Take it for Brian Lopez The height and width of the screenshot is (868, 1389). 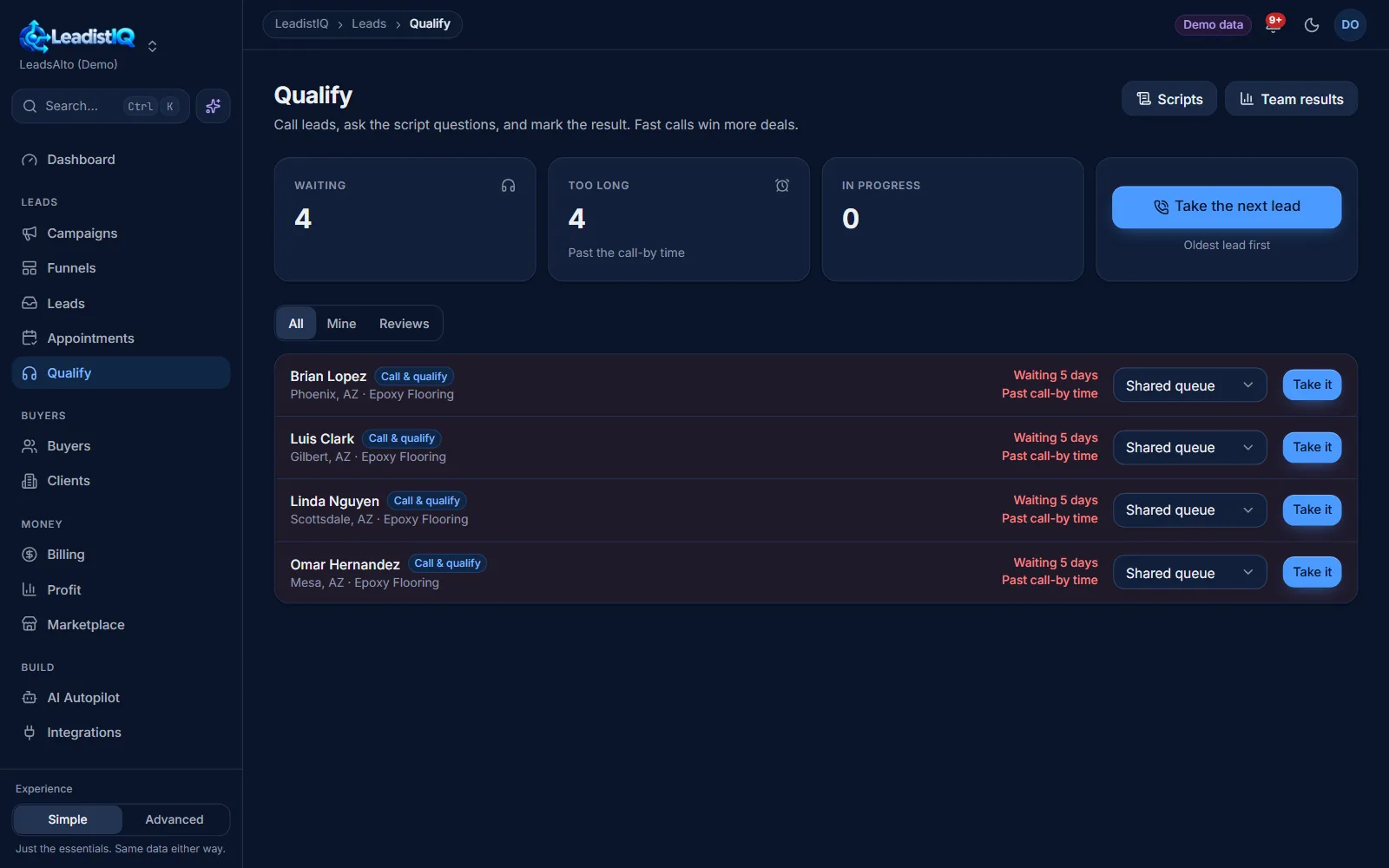(1312, 385)
